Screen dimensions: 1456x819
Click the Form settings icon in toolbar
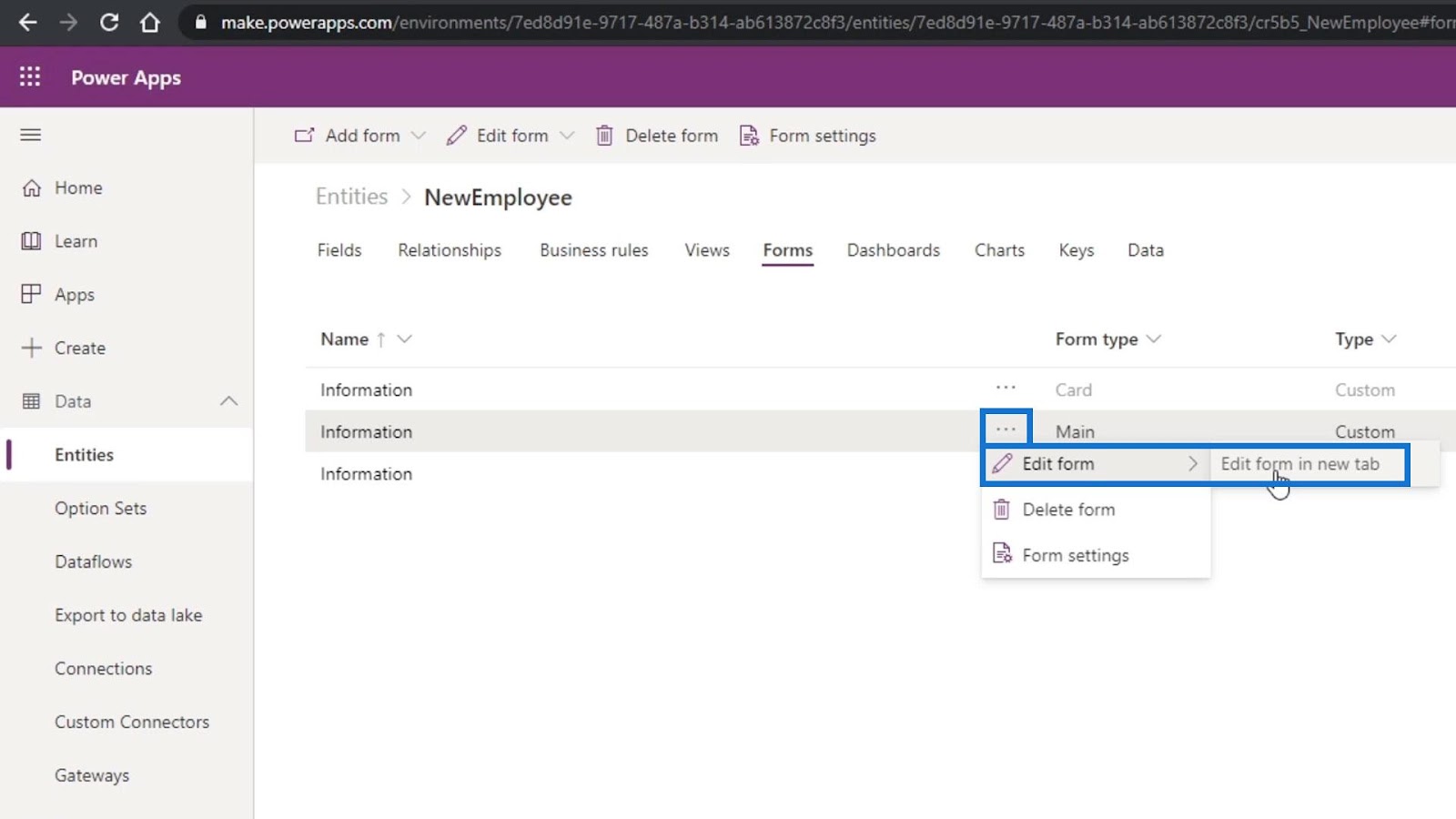point(749,136)
